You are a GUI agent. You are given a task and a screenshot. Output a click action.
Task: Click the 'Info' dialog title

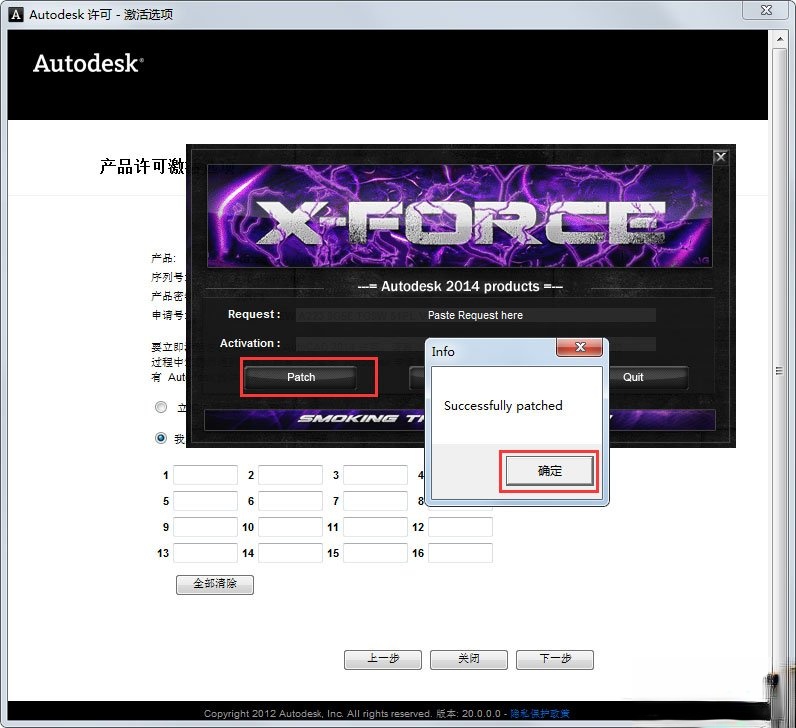(x=443, y=351)
